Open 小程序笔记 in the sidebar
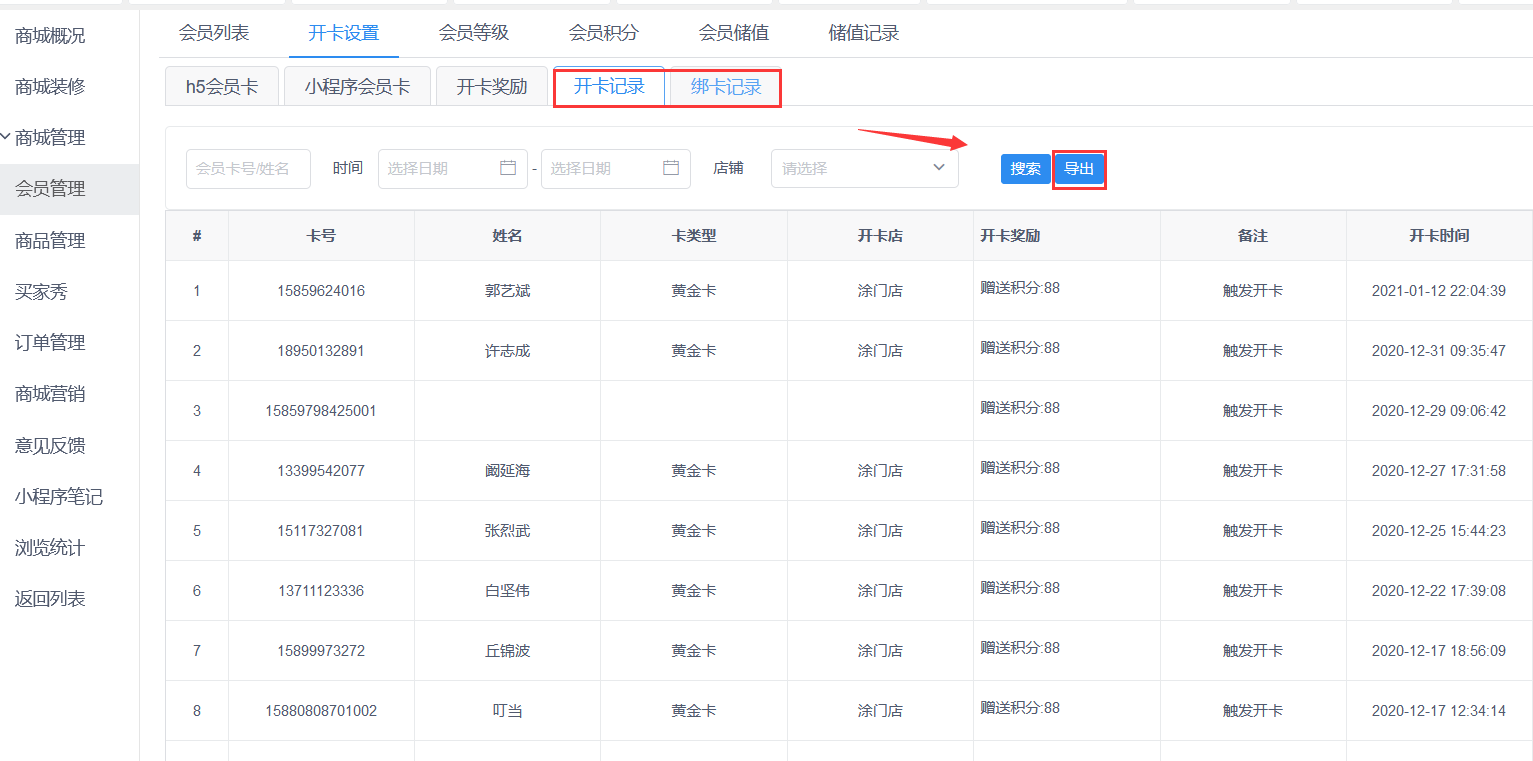This screenshot has height=761, width=1533. pos(59,497)
